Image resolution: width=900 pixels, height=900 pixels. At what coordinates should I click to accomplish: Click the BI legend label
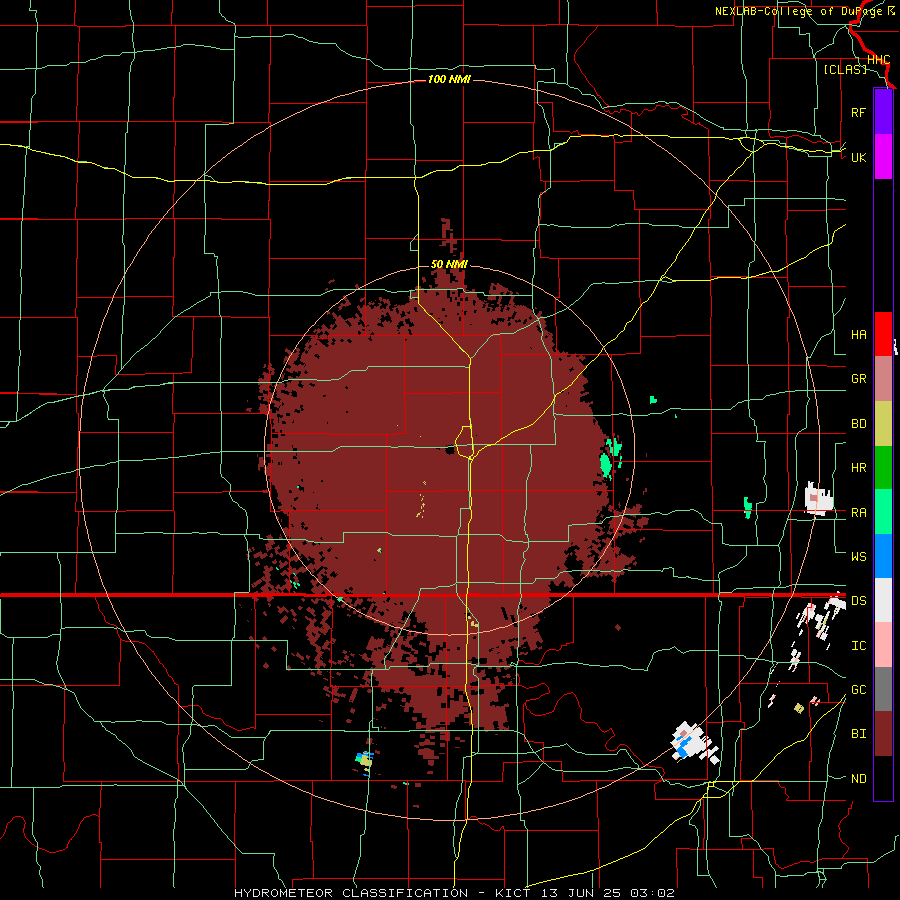click(858, 734)
